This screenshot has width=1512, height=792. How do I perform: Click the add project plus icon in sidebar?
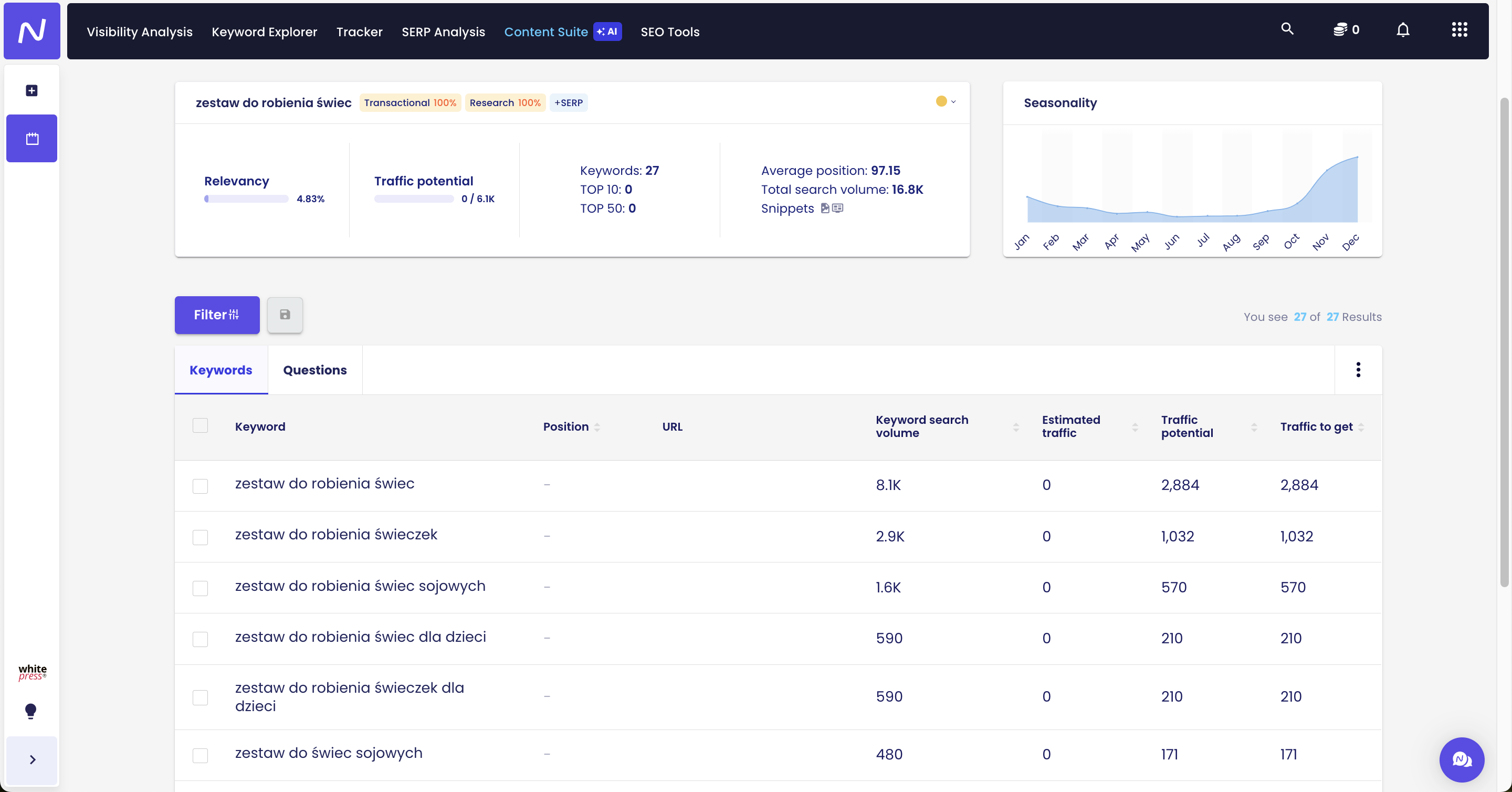(31, 90)
